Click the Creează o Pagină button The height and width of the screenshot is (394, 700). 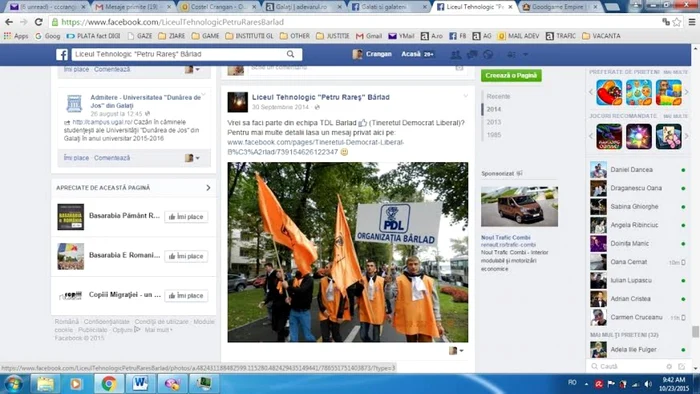511,75
